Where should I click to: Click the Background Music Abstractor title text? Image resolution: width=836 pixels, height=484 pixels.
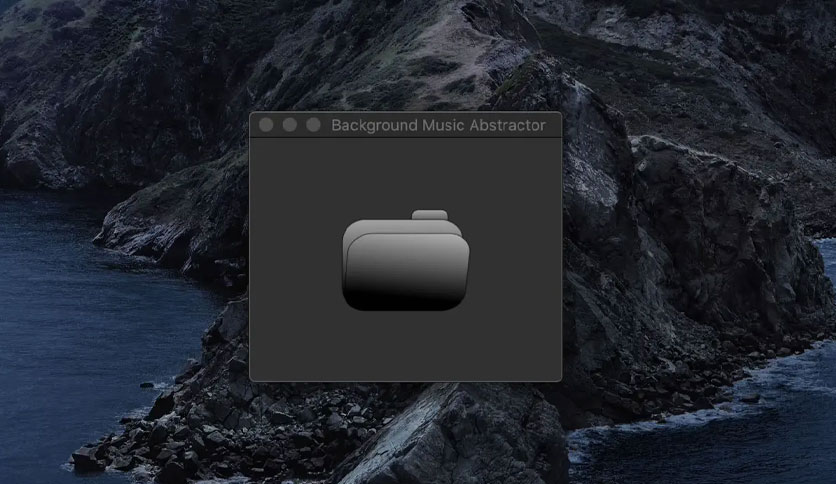pos(438,125)
